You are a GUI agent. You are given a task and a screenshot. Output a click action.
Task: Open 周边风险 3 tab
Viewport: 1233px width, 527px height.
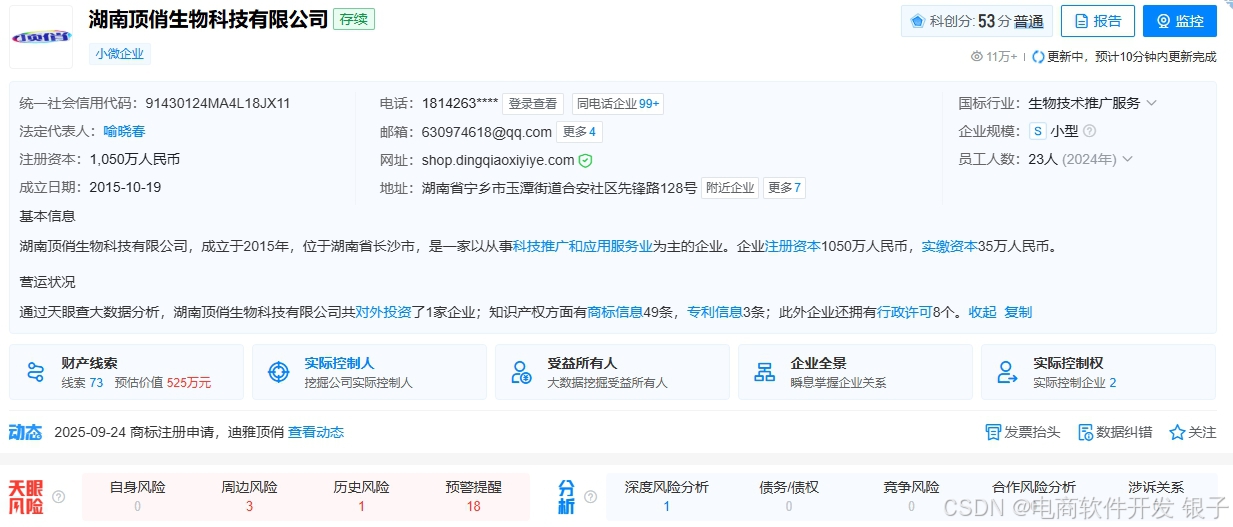coord(249,496)
